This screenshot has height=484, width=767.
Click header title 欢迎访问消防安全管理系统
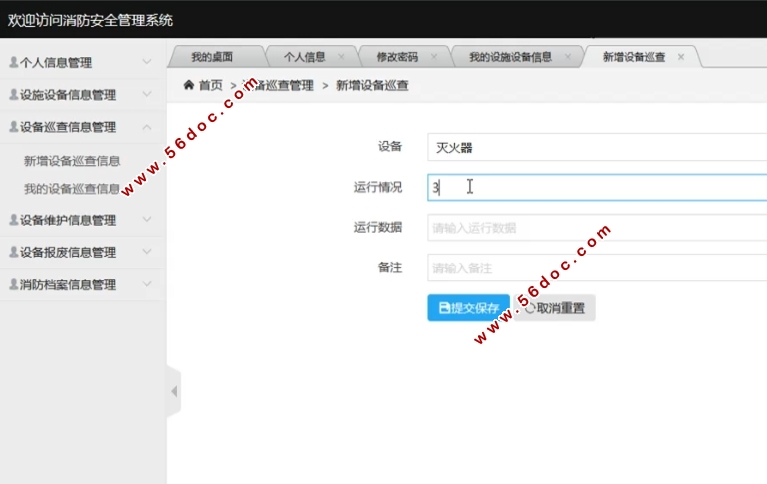(90, 21)
